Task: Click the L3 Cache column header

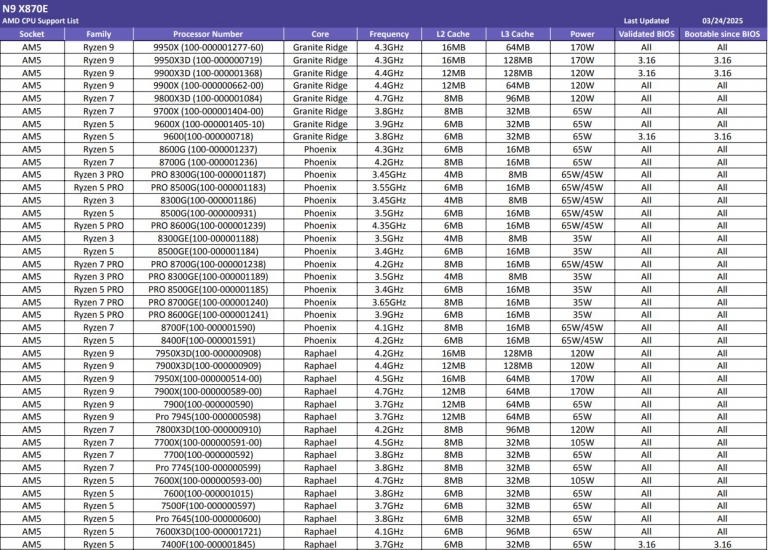Action: click(x=518, y=34)
